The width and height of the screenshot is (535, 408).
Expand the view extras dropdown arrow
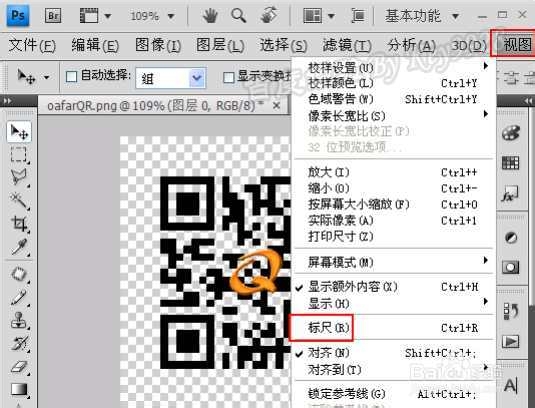coord(108,16)
